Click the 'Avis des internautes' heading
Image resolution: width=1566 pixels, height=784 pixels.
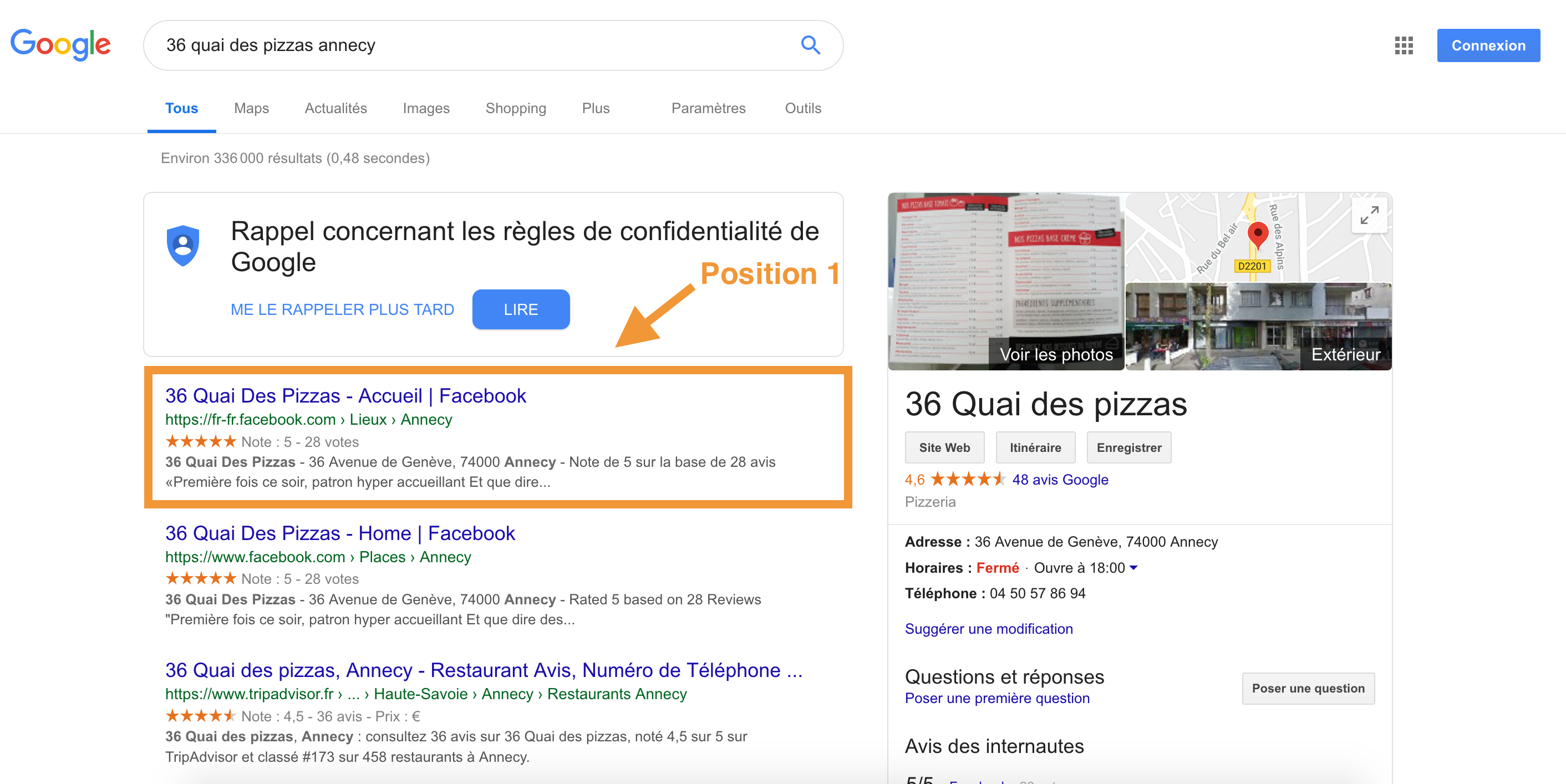(x=994, y=746)
